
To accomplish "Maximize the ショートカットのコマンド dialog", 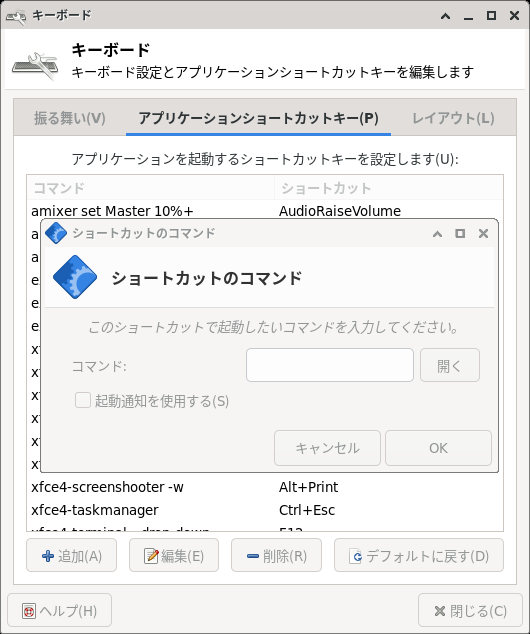I will coord(460,234).
